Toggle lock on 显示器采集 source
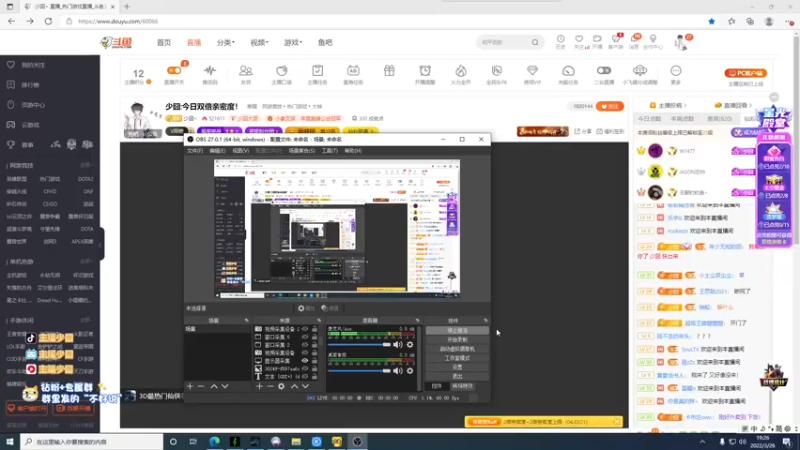Image resolution: width=800 pixels, height=450 pixels. (x=314, y=361)
